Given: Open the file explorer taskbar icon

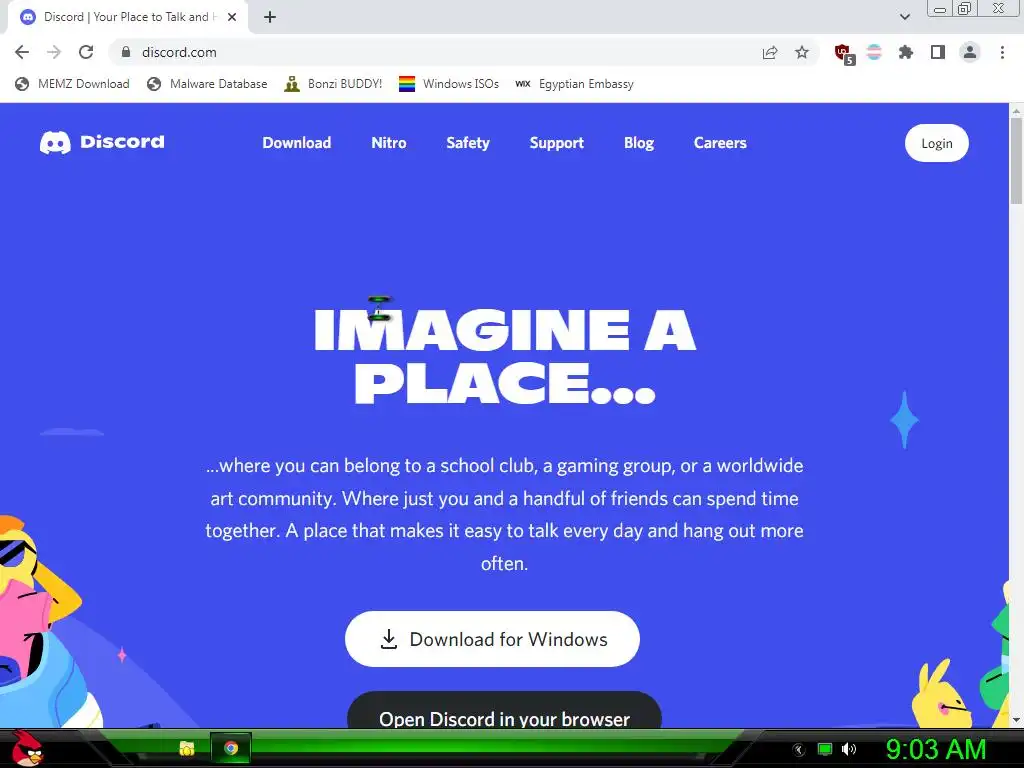Looking at the screenshot, I should tap(187, 748).
